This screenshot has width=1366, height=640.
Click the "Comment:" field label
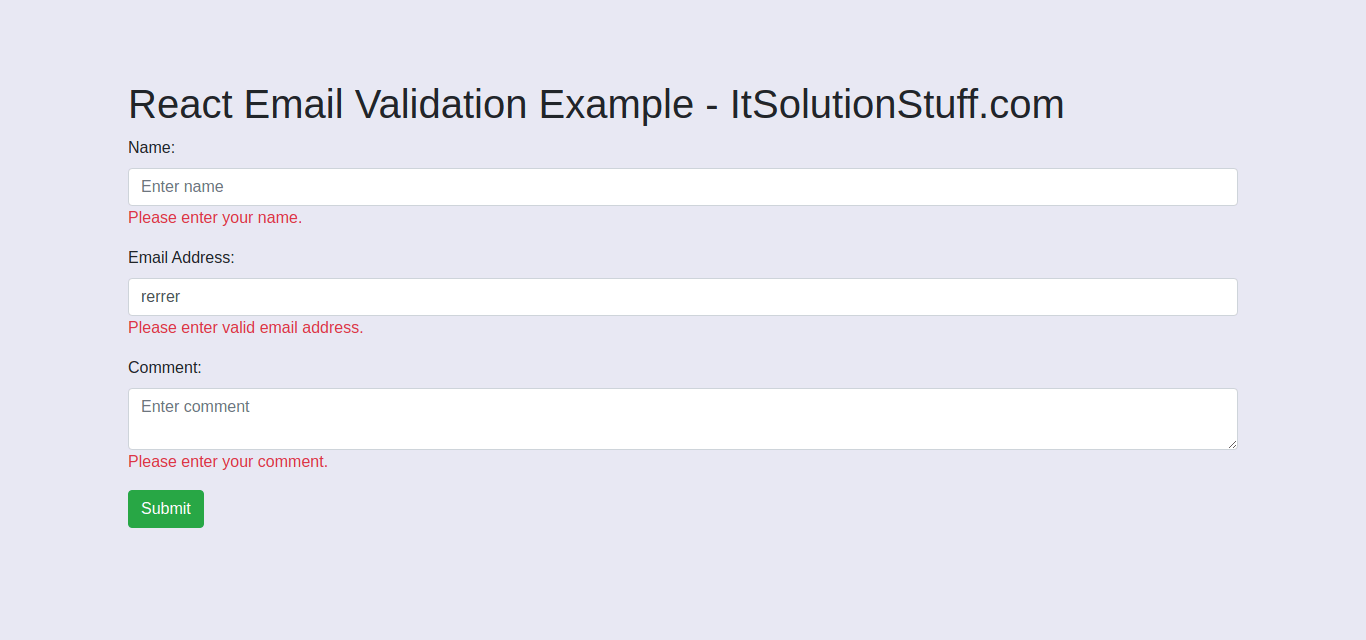point(165,368)
